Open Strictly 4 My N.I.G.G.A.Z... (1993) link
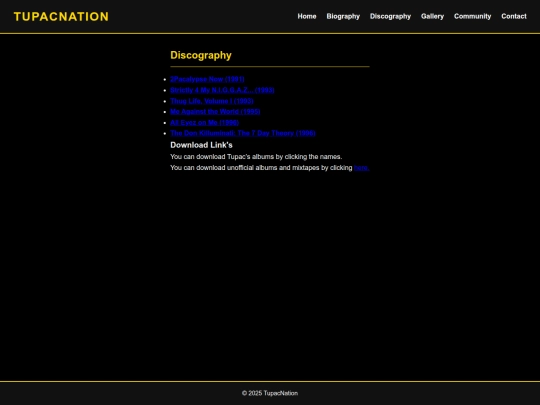The width and height of the screenshot is (540, 405). click(222, 90)
